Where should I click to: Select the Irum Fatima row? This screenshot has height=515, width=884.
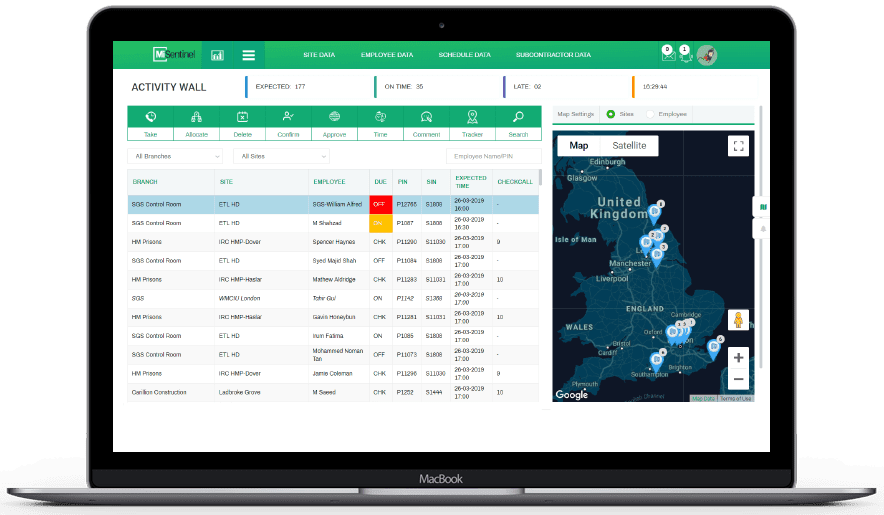click(x=333, y=336)
